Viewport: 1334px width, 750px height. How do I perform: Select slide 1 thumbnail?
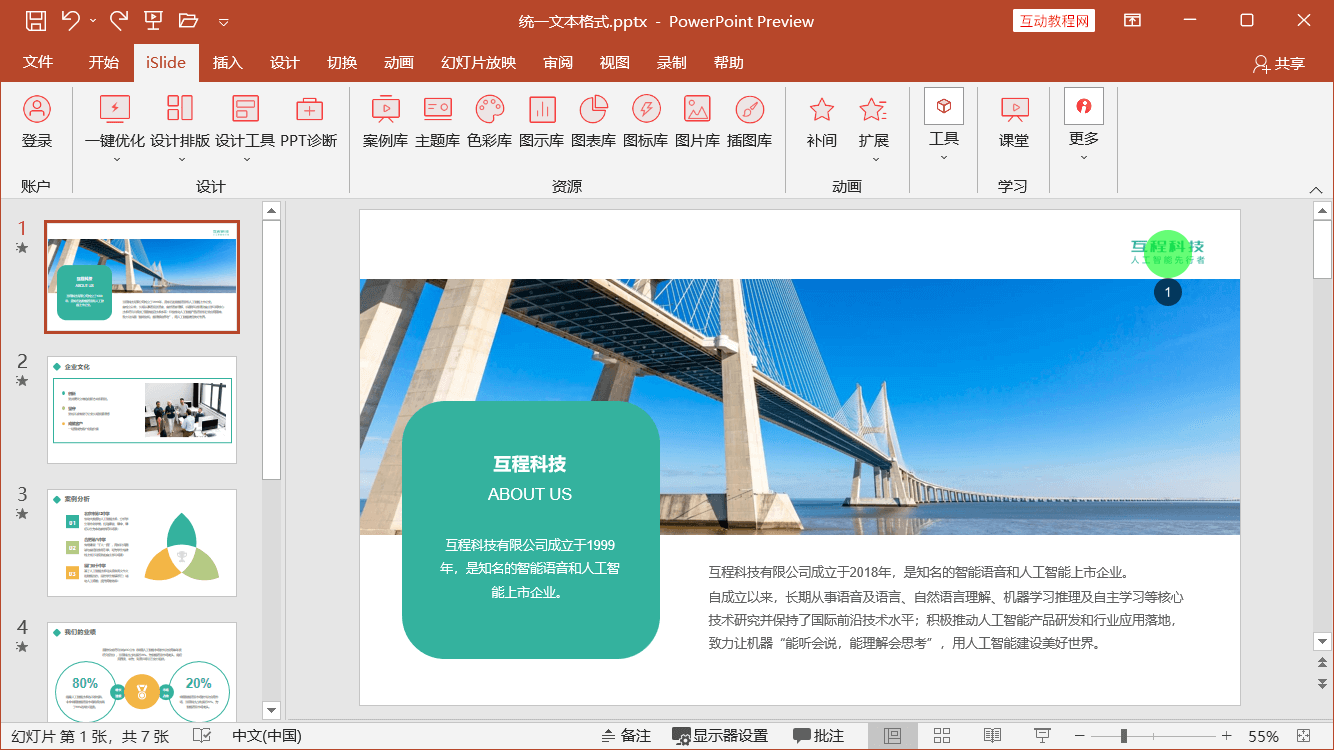[x=142, y=277]
